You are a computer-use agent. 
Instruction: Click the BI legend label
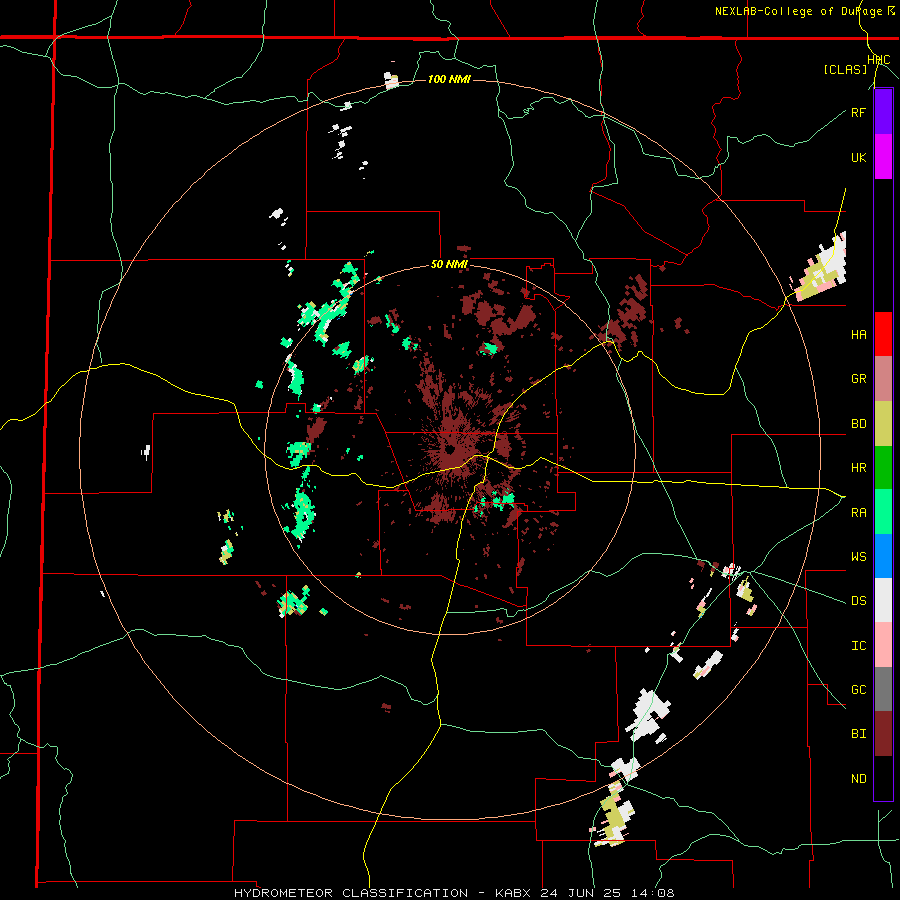[x=858, y=734]
